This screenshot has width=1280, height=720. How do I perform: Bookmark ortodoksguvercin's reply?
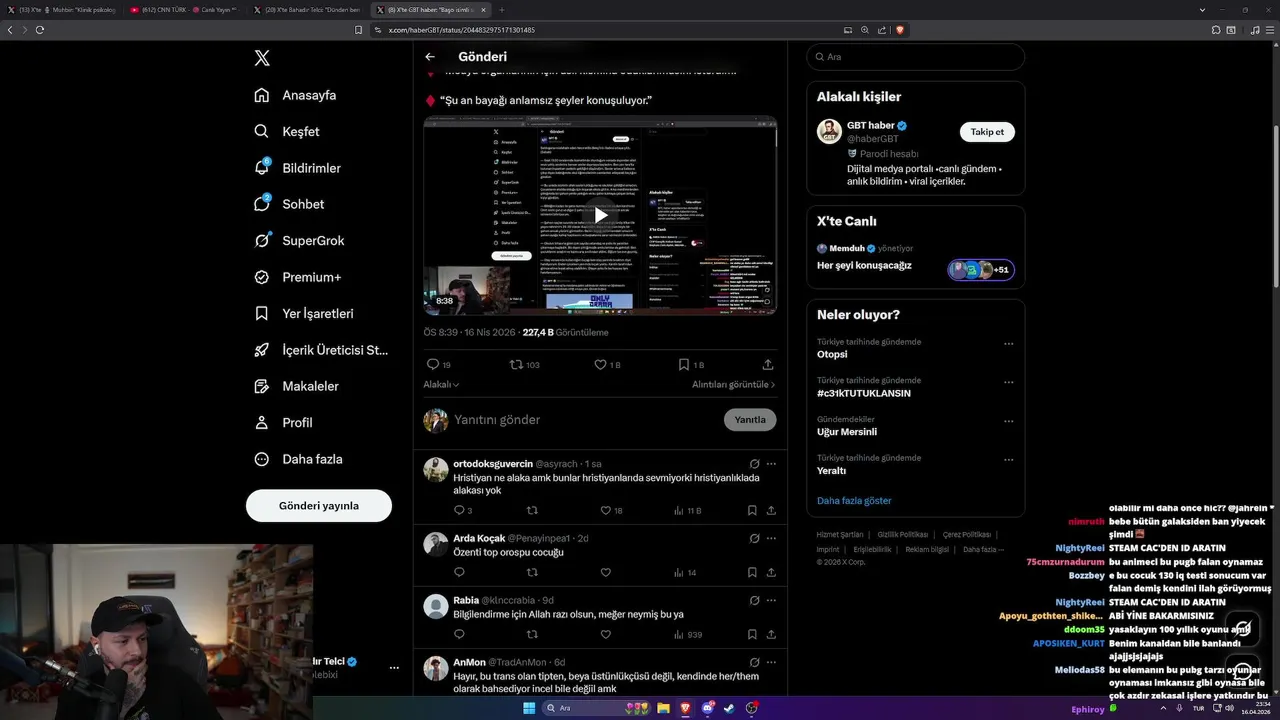752,510
